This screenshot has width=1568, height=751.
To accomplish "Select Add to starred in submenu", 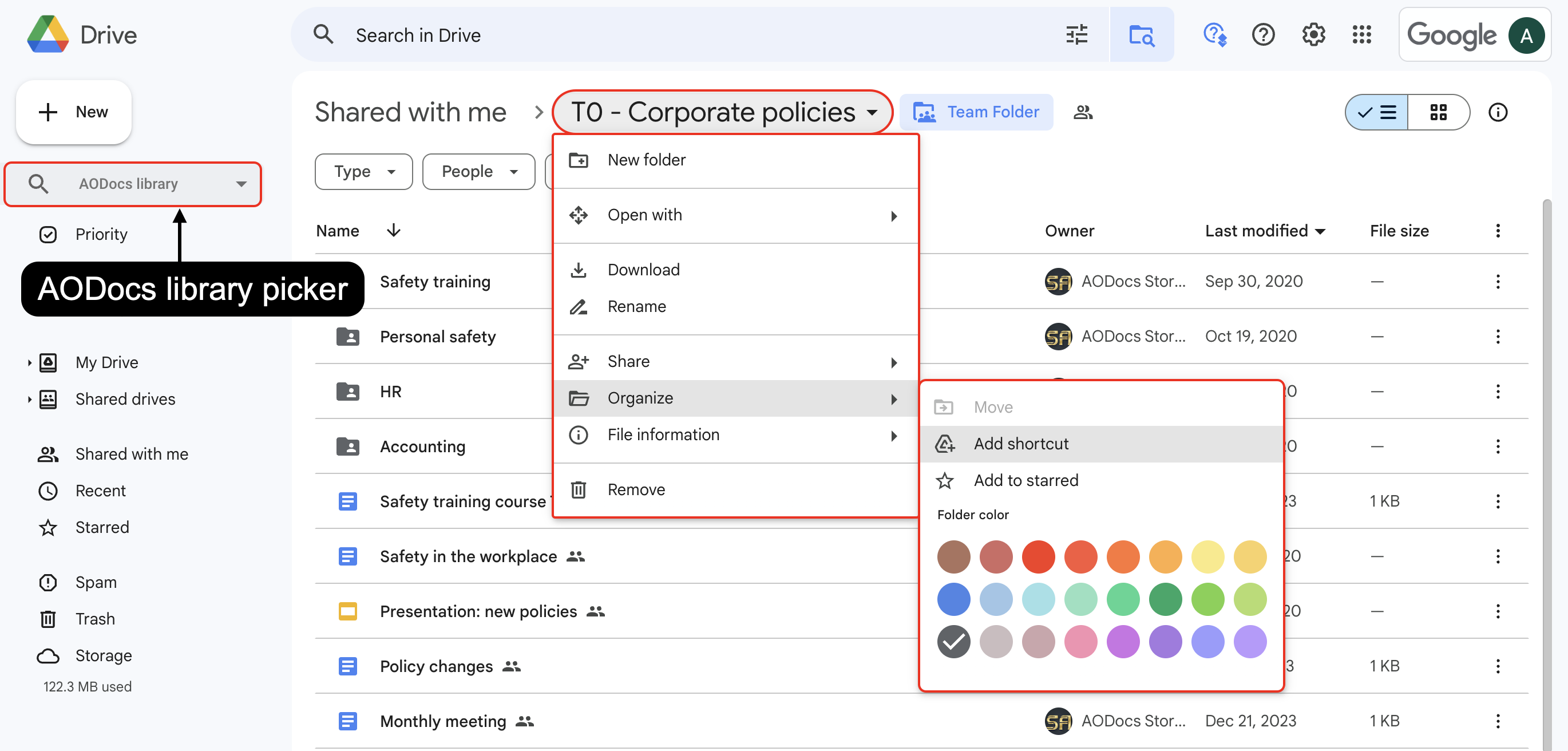I will click(1101, 481).
